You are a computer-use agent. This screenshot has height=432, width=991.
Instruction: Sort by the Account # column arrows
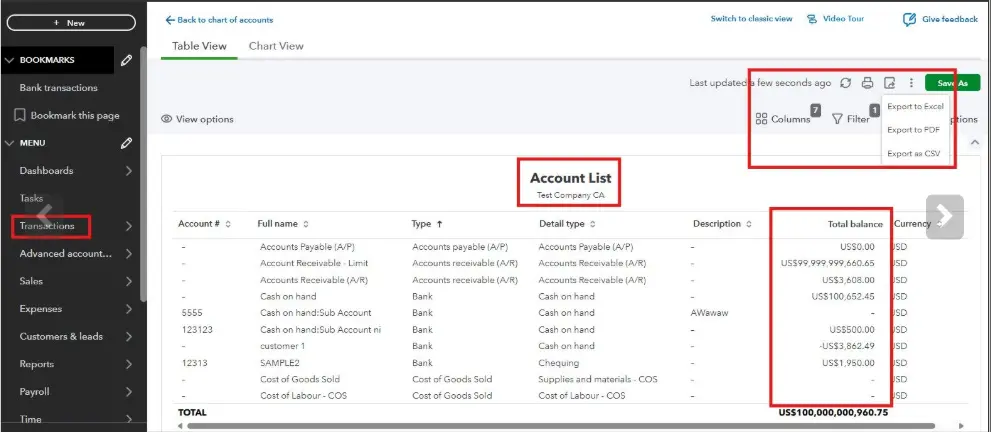tap(228, 224)
